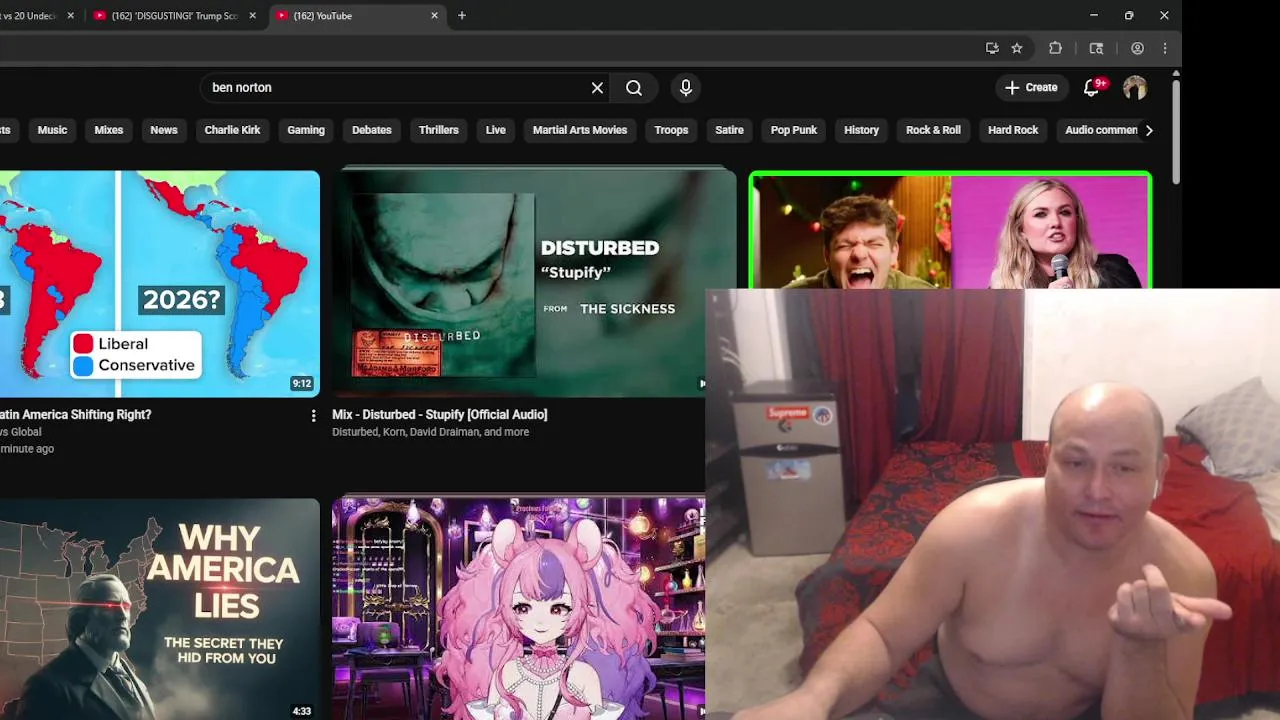This screenshot has width=1280, height=720.
Task: Switch to 'DISGUSTING' Trump tab
Action: pos(174,16)
